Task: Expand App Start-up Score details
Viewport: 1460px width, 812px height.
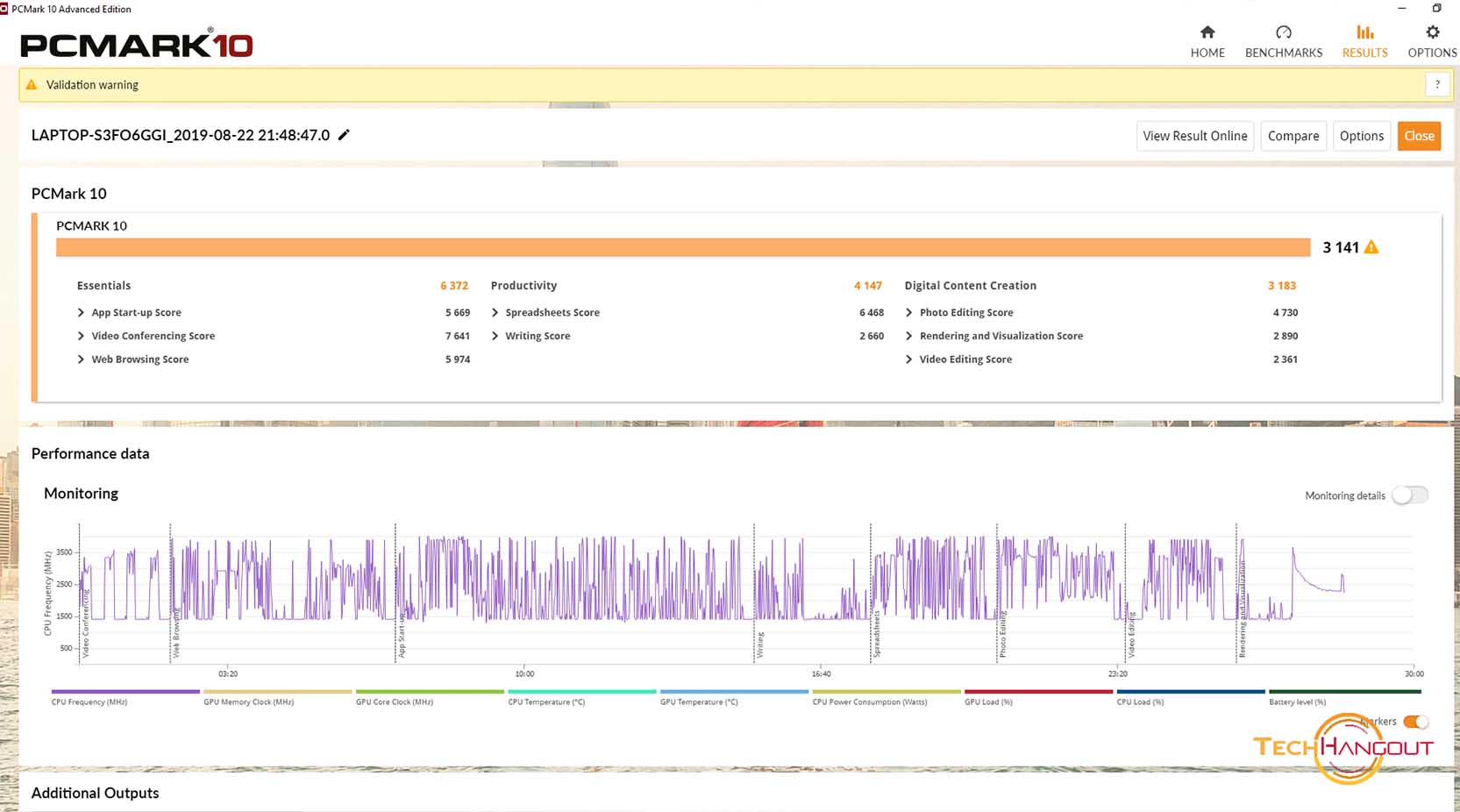Action: pos(81,312)
